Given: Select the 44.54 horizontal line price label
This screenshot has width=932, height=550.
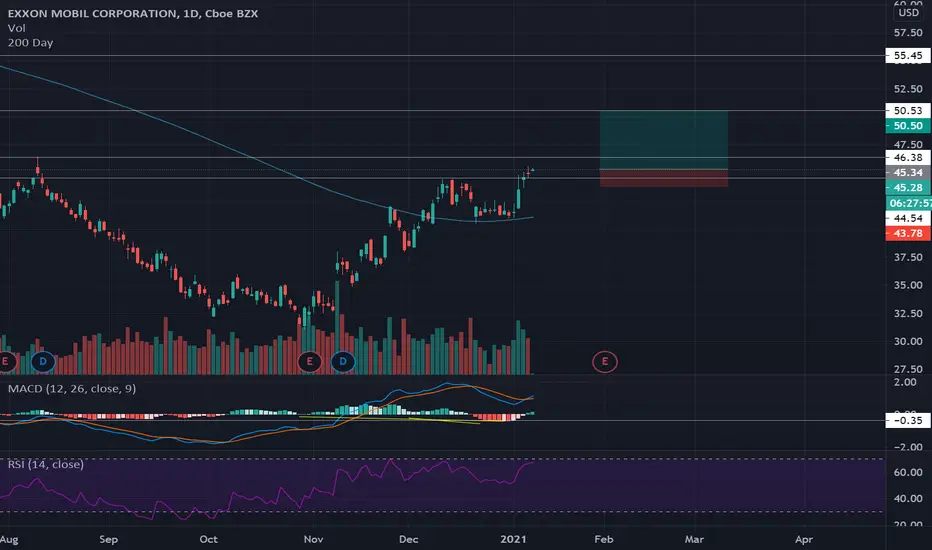Looking at the screenshot, I should (x=908, y=218).
